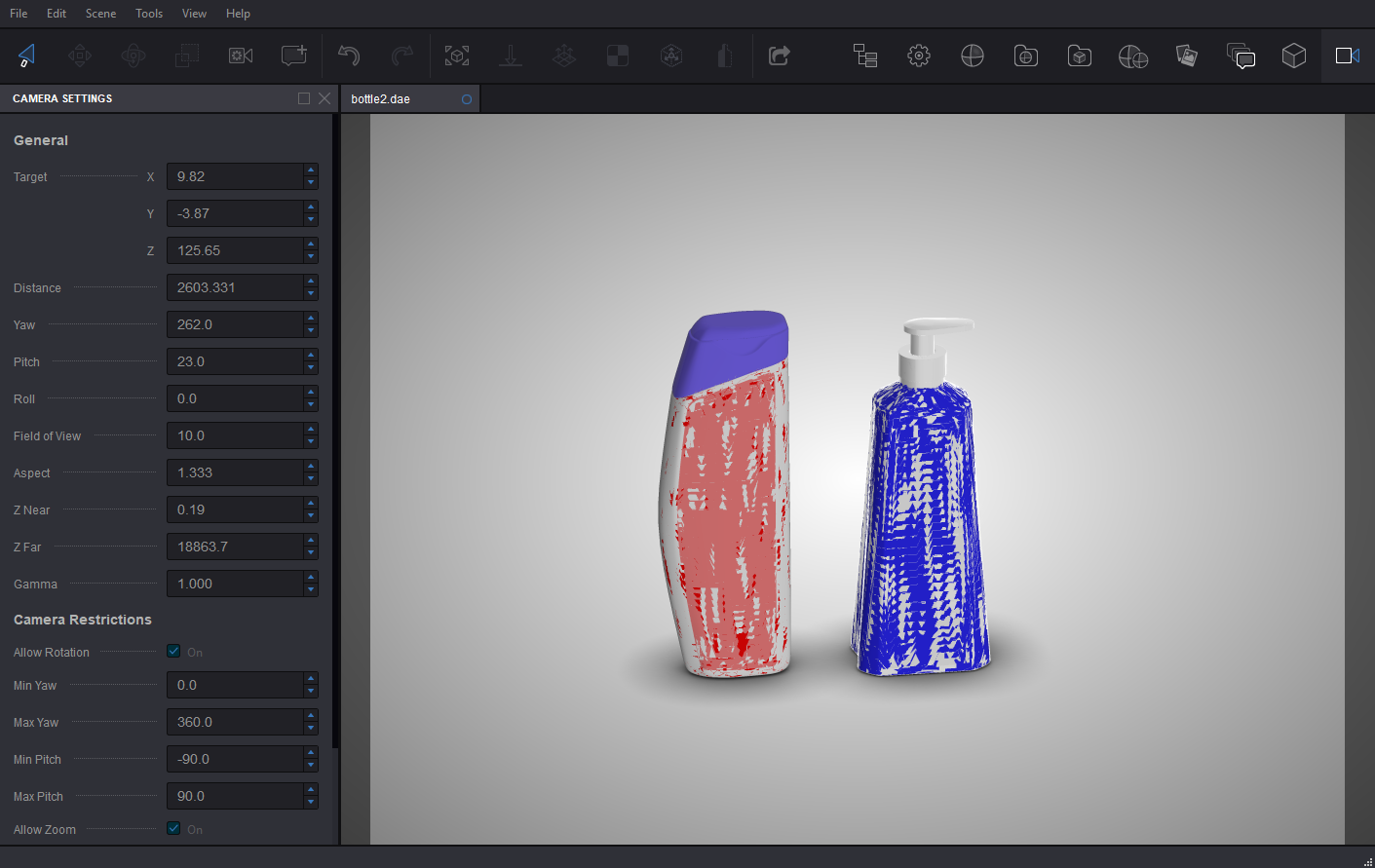The width and height of the screenshot is (1375, 868).
Task: Close the Camera Settings panel
Action: [x=325, y=98]
